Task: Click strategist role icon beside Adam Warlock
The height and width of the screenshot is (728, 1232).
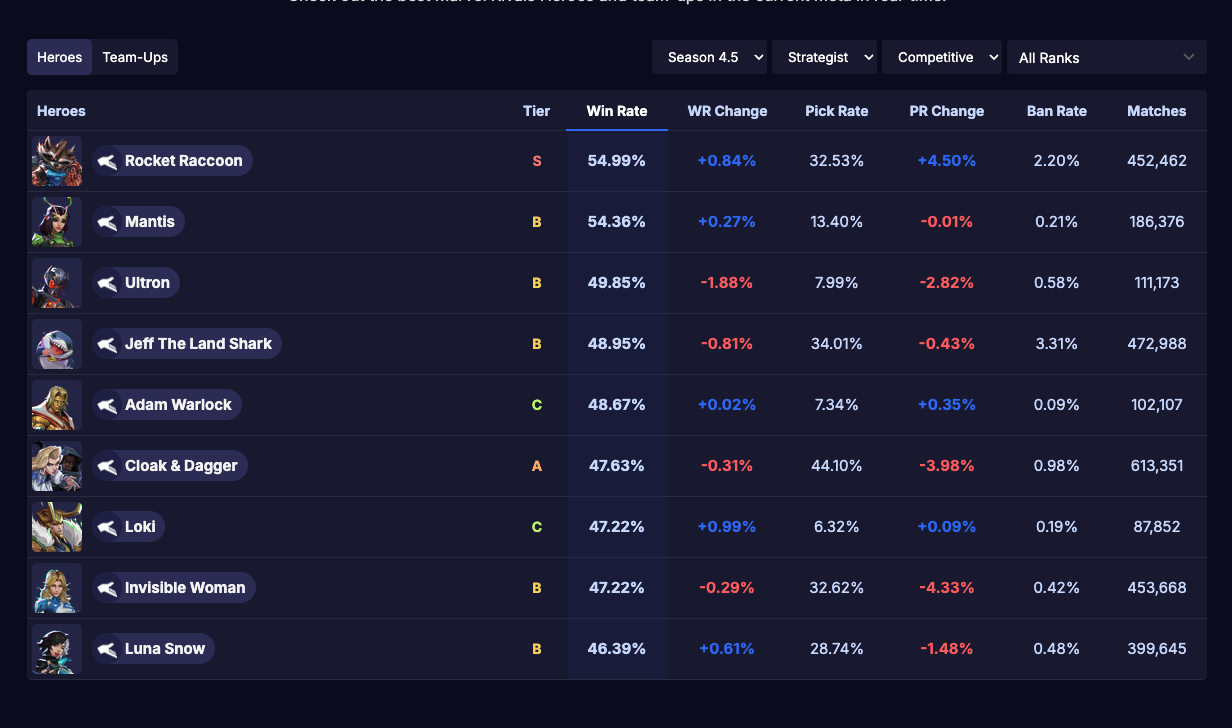Action: (107, 405)
